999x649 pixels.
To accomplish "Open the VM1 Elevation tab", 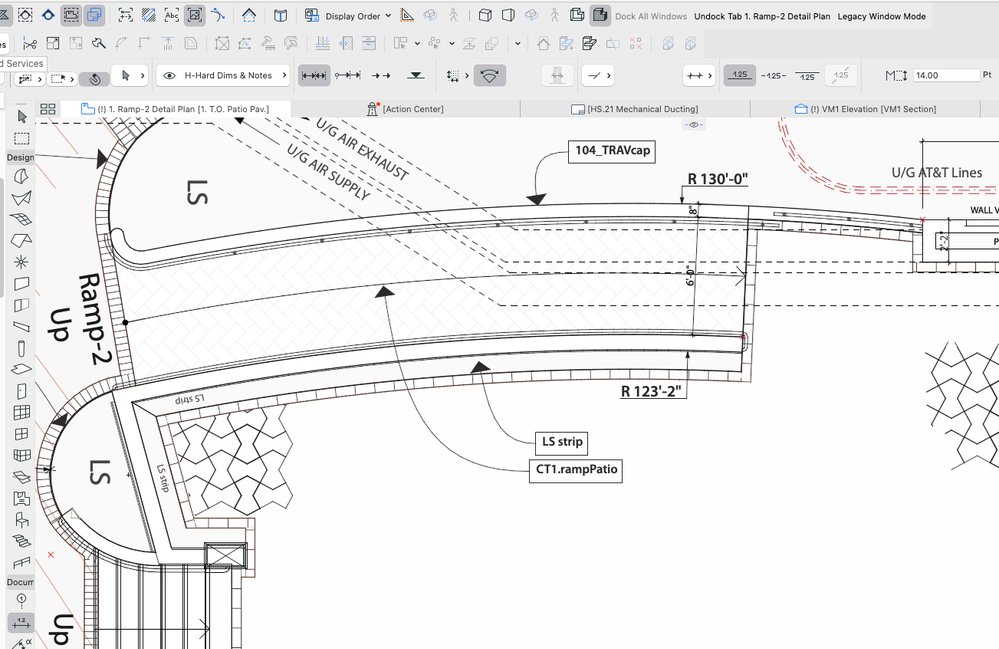I will pos(865,109).
